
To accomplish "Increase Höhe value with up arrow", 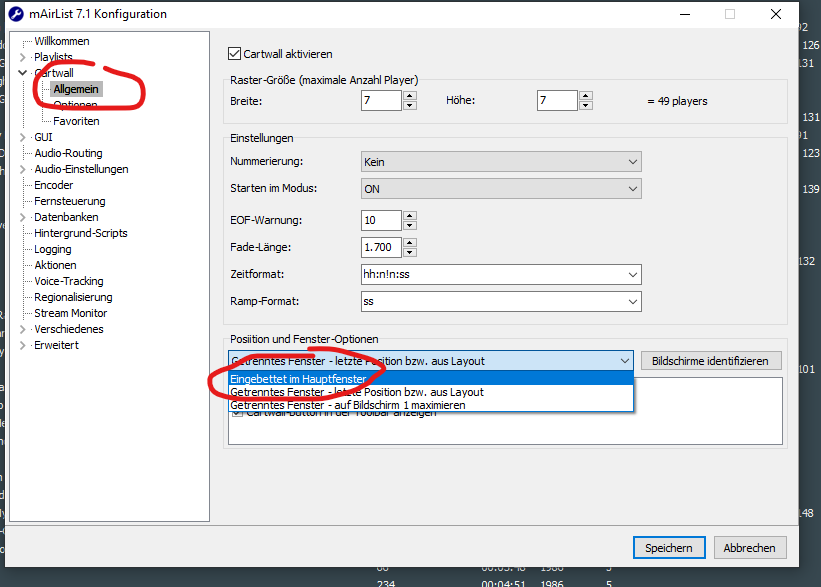I will (x=586, y=95).
